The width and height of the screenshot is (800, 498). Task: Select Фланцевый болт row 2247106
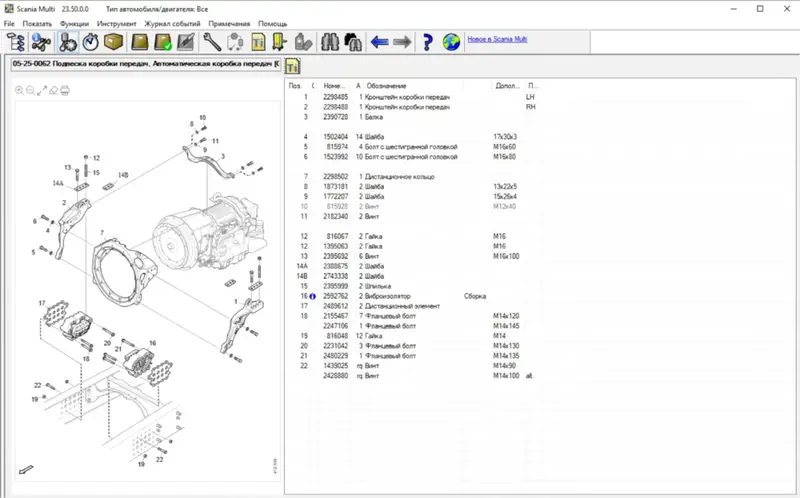(411, 326)
